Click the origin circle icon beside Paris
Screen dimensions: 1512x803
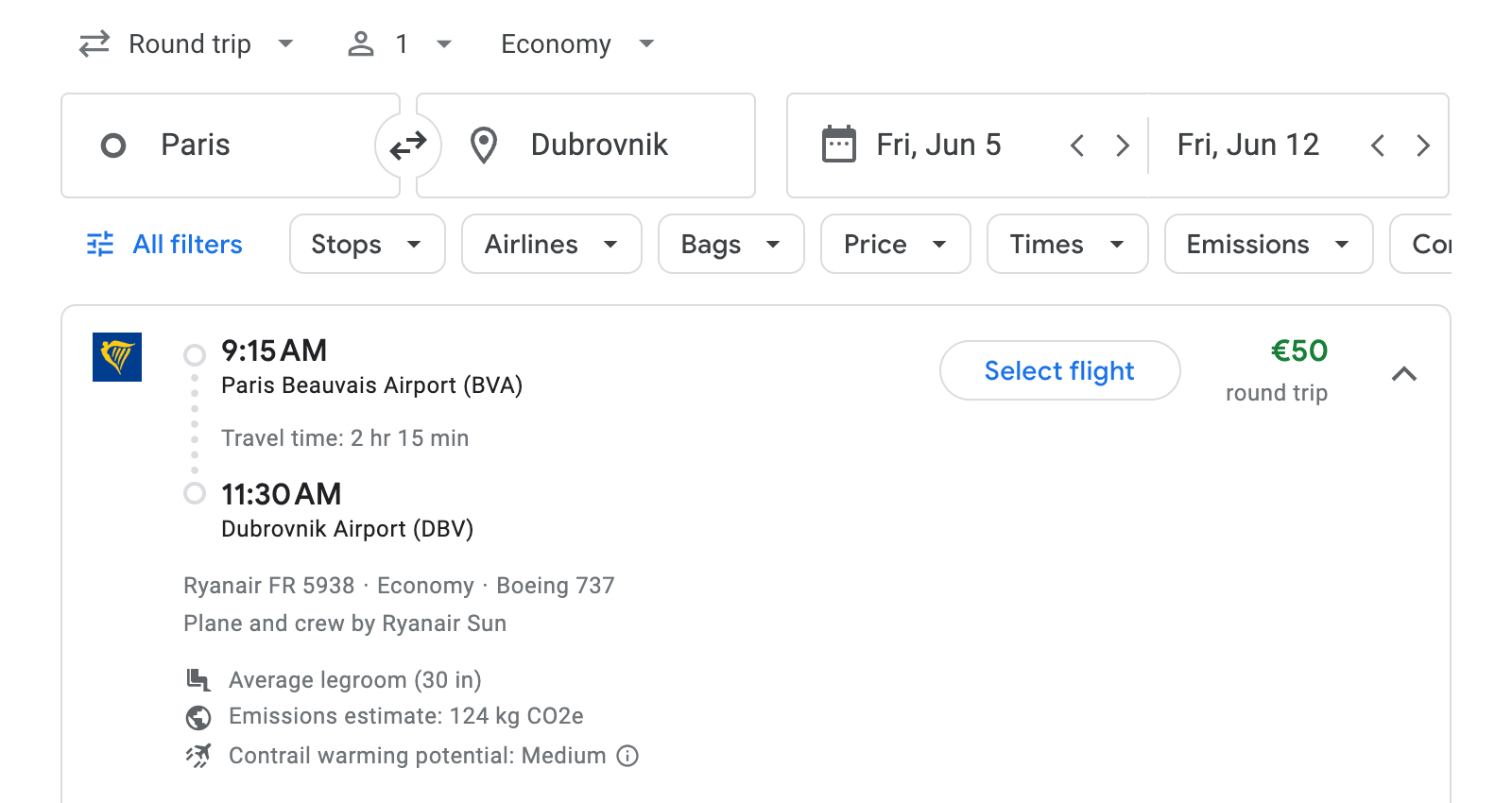click(113, 145)
